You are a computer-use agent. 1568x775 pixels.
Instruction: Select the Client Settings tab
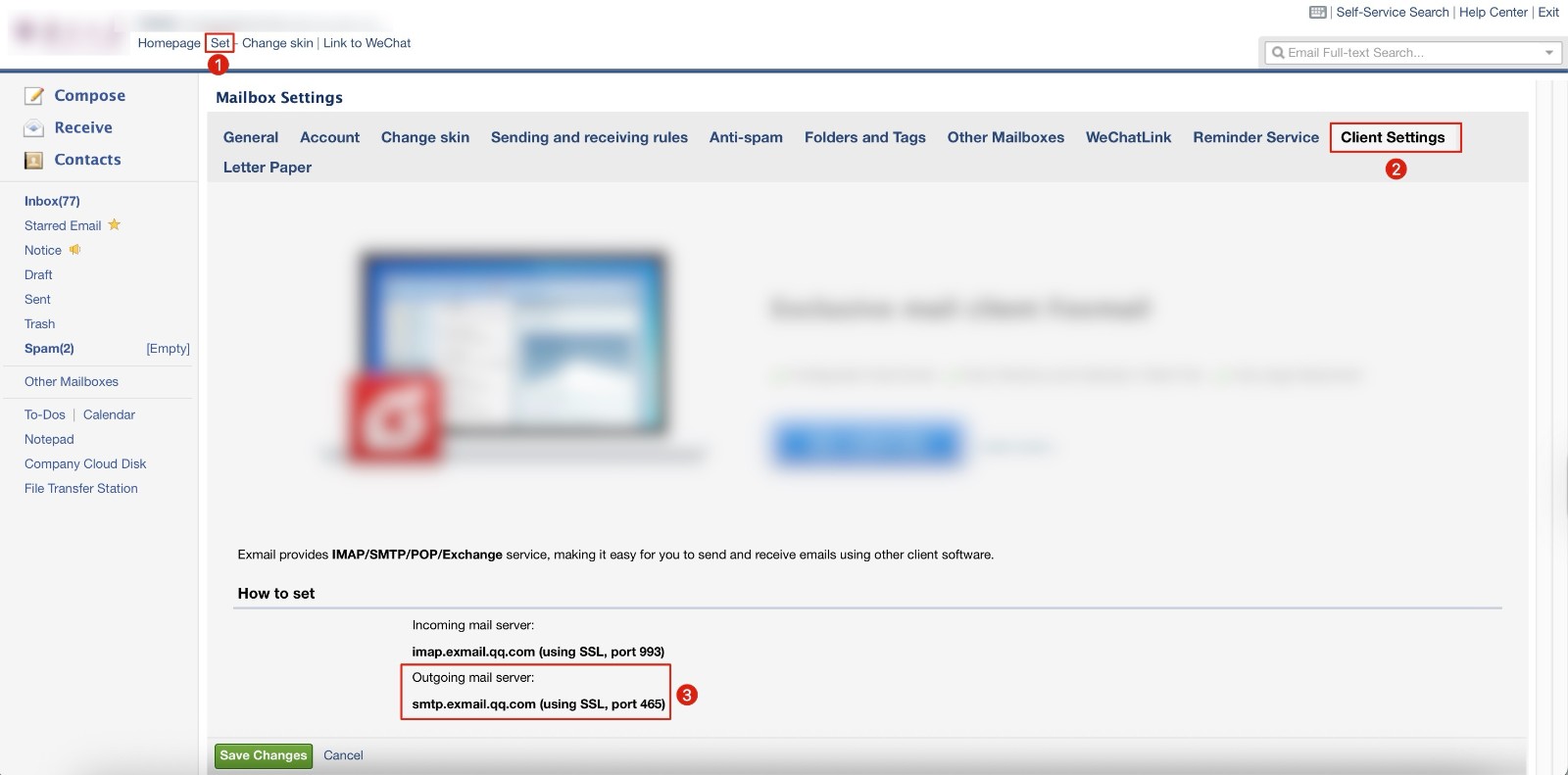[1393, 137]
